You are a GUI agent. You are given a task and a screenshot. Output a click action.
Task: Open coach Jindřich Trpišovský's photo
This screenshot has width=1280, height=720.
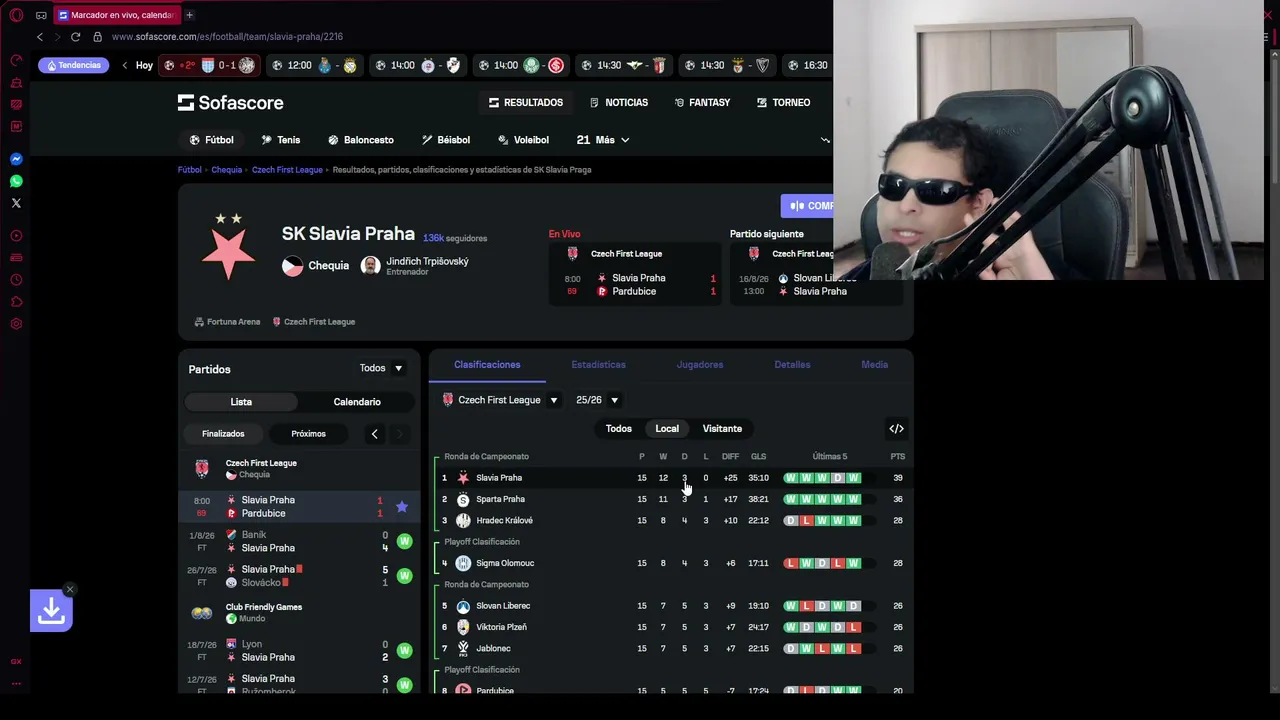click(x=370, y=266)
